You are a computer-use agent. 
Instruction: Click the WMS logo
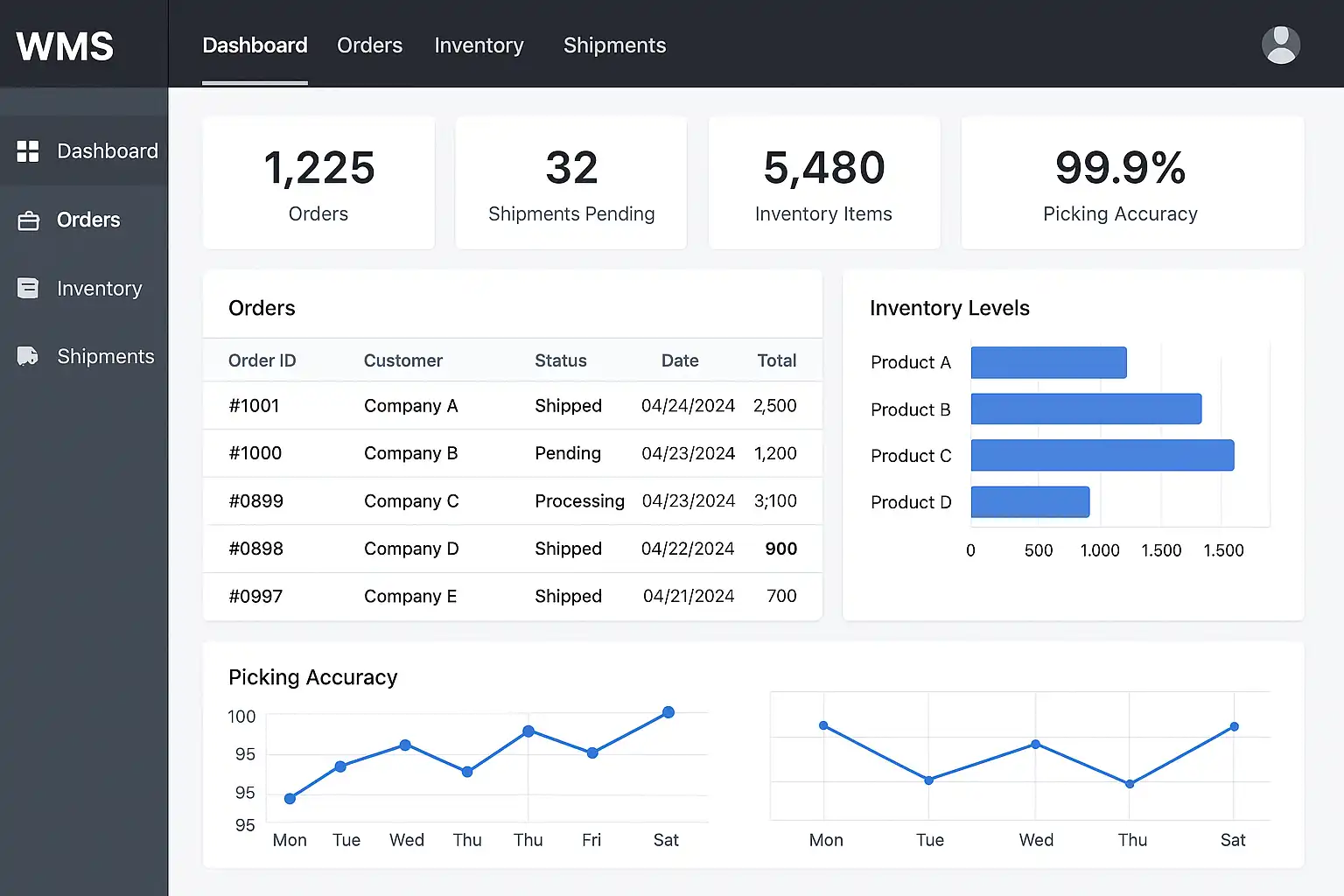(65, 46)
